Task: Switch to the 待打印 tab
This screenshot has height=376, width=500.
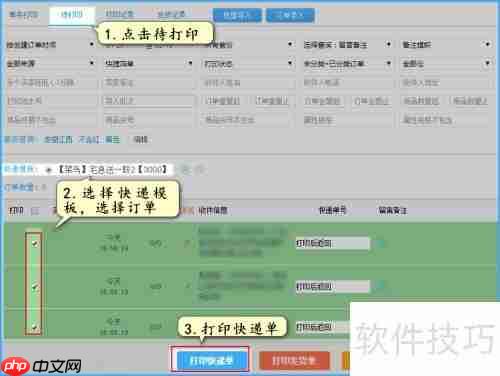Action: click(x=72, y=15)
